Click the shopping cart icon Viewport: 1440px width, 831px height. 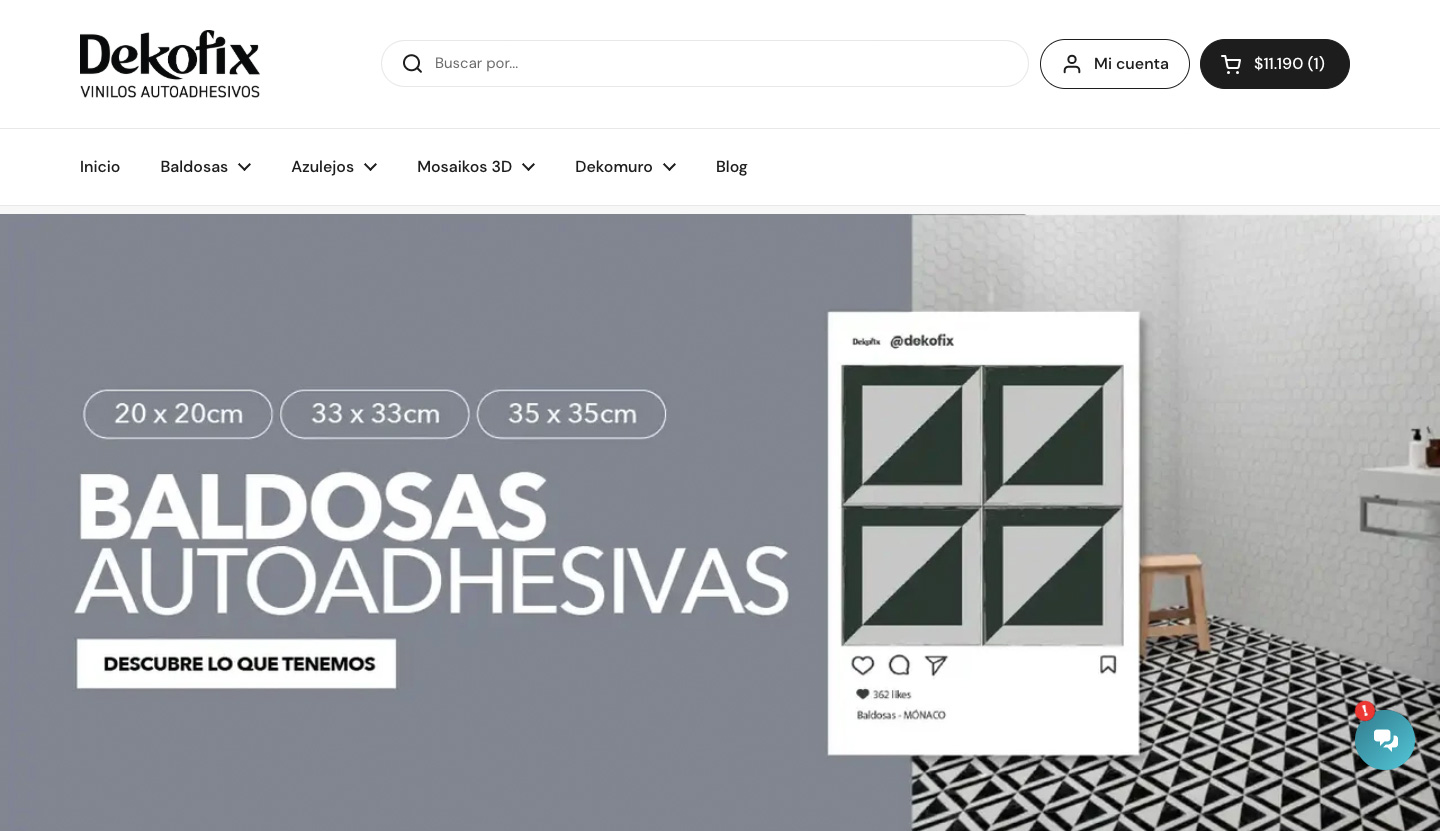click(1231, 64)
